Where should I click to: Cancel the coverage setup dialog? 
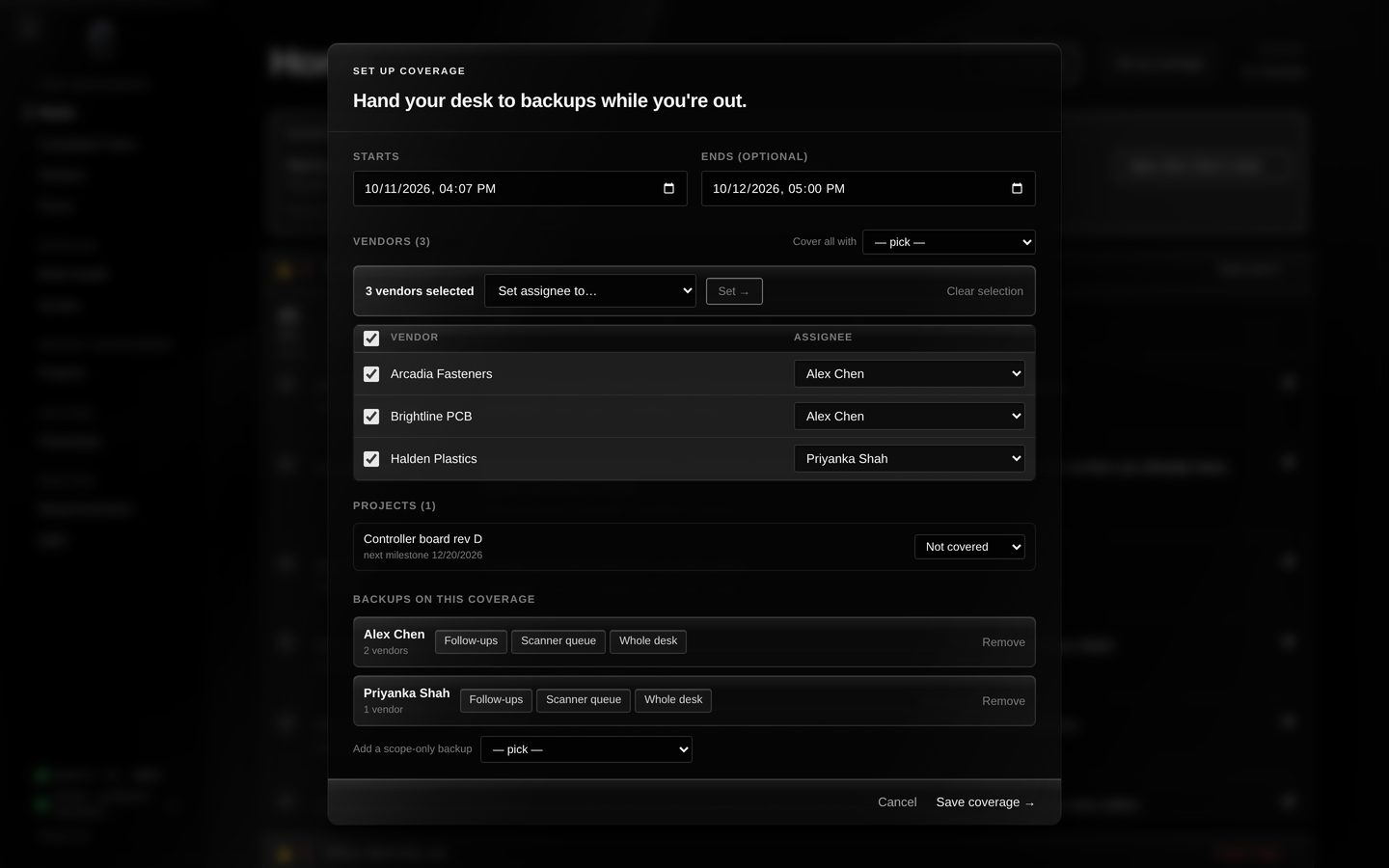pos(897,802)
